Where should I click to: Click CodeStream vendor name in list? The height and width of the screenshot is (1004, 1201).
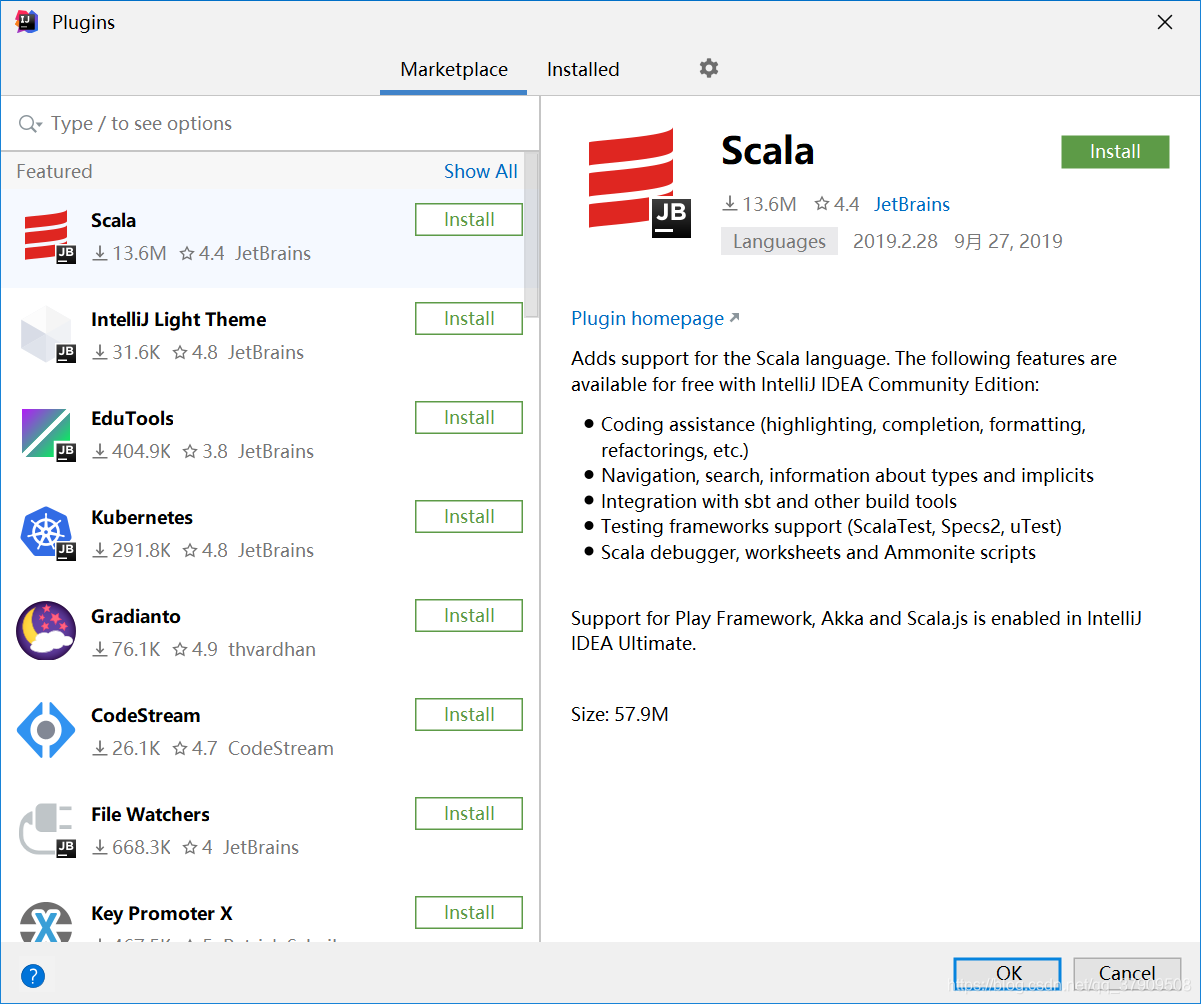281,748
